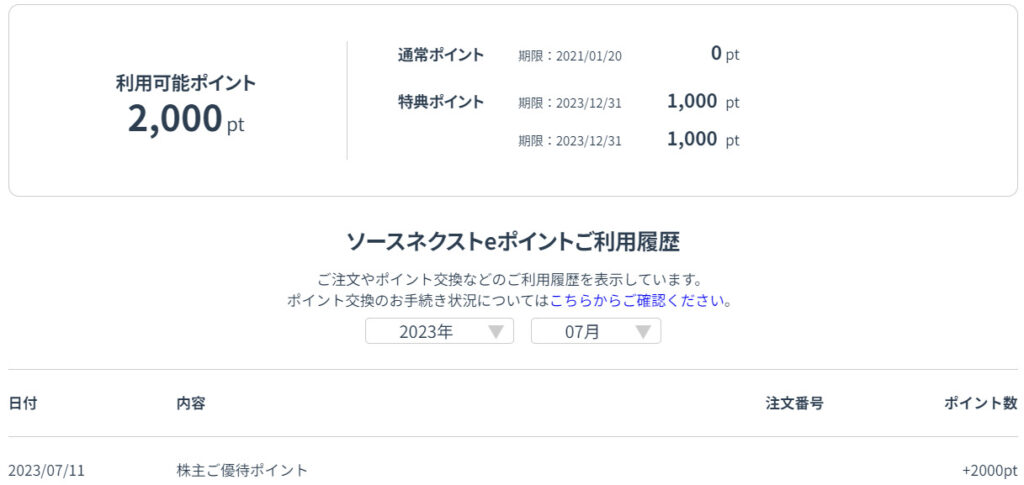The image size is (1024, 485).
Task: Select the 株主ご優待ポイント history entry
Action: pos(242,470)
